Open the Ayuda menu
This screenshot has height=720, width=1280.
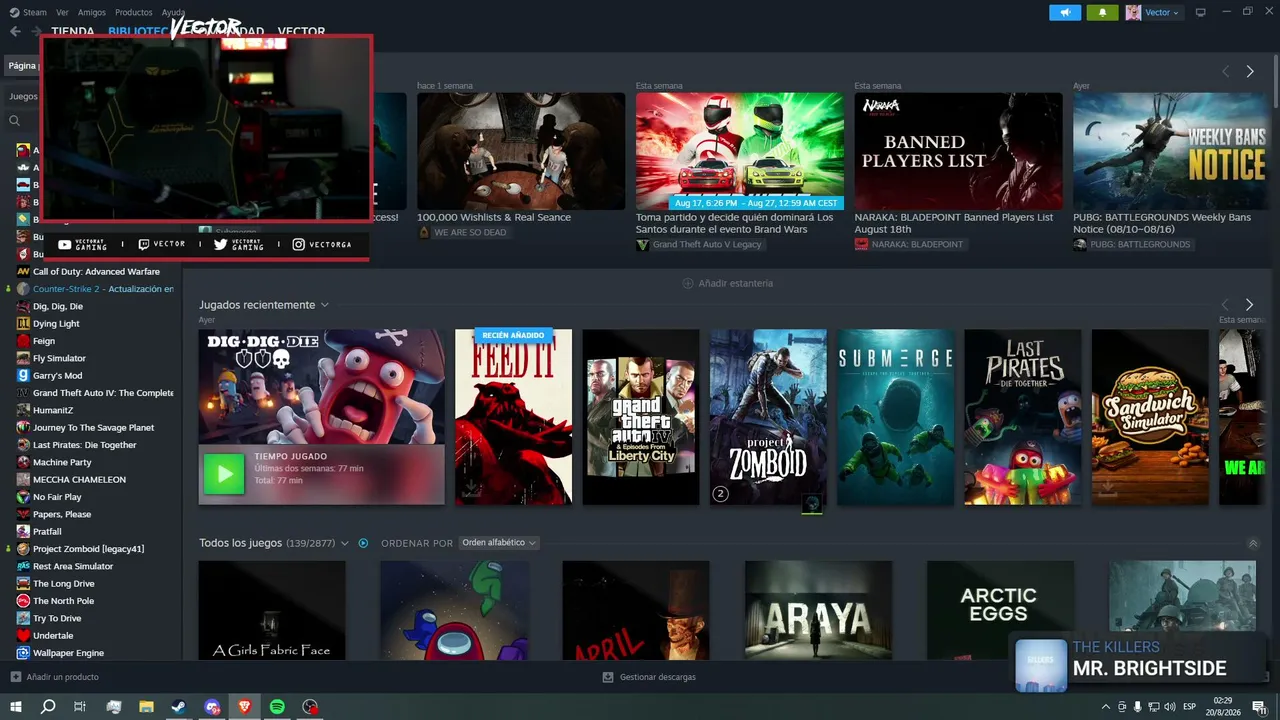pyautogui.click(x=173, y=12)
